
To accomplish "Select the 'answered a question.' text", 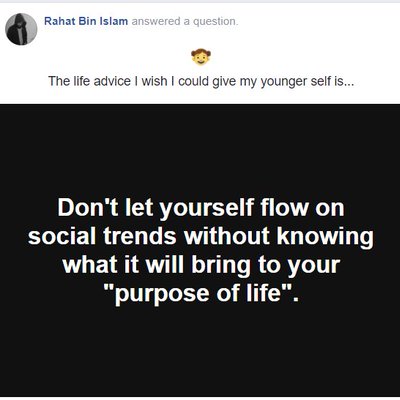I will coord(185,21).
